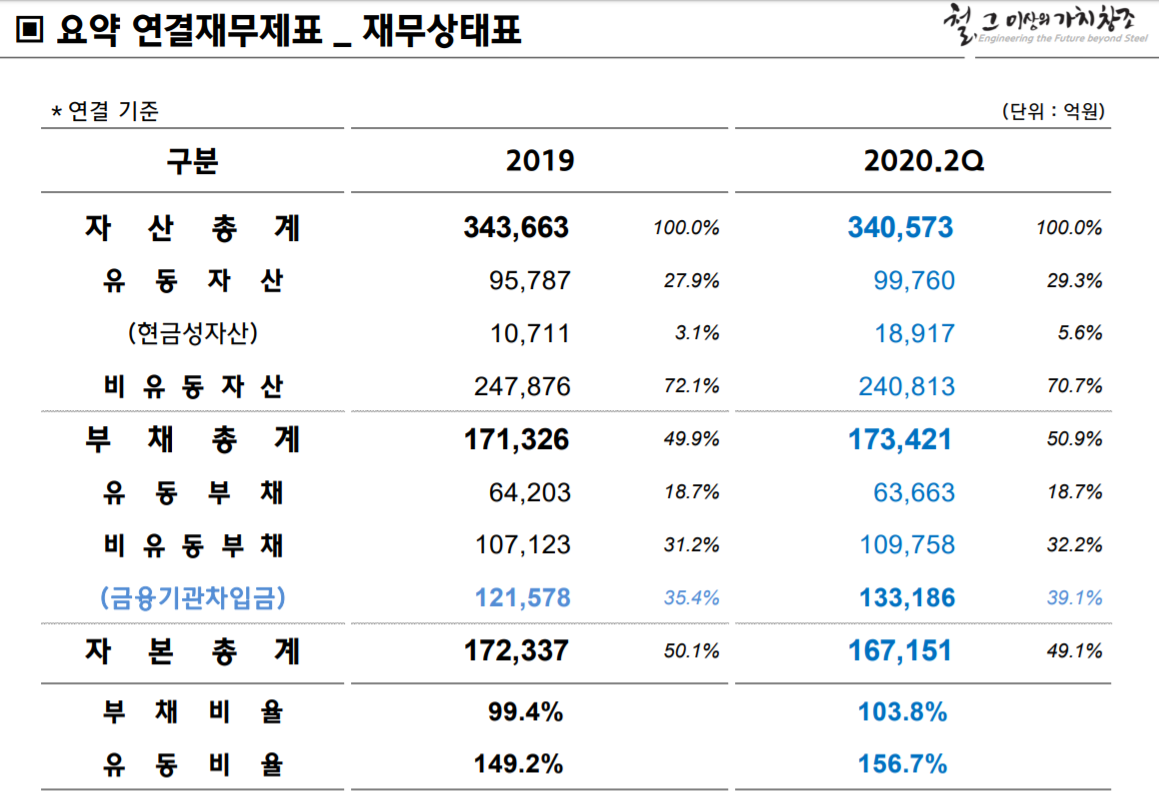Select the (현금성자산) row label
This screenshot has height=798, width=1159.
[192, 333]
